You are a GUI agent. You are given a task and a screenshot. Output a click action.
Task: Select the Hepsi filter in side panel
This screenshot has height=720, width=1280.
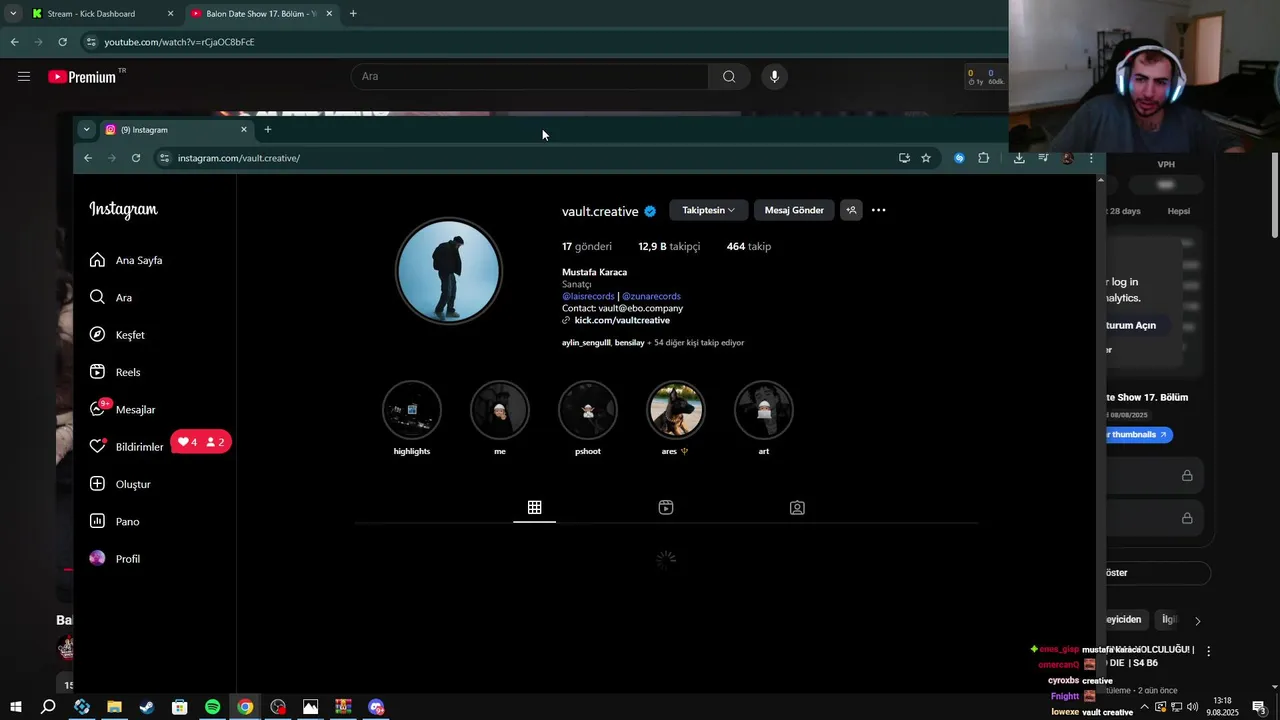1179,211
